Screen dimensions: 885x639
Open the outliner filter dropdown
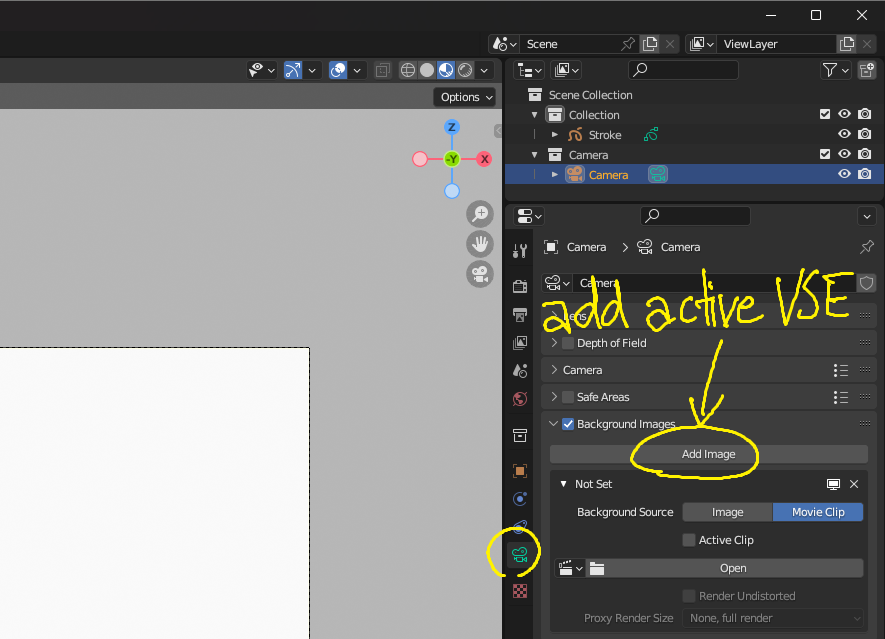tap(835, 70)
